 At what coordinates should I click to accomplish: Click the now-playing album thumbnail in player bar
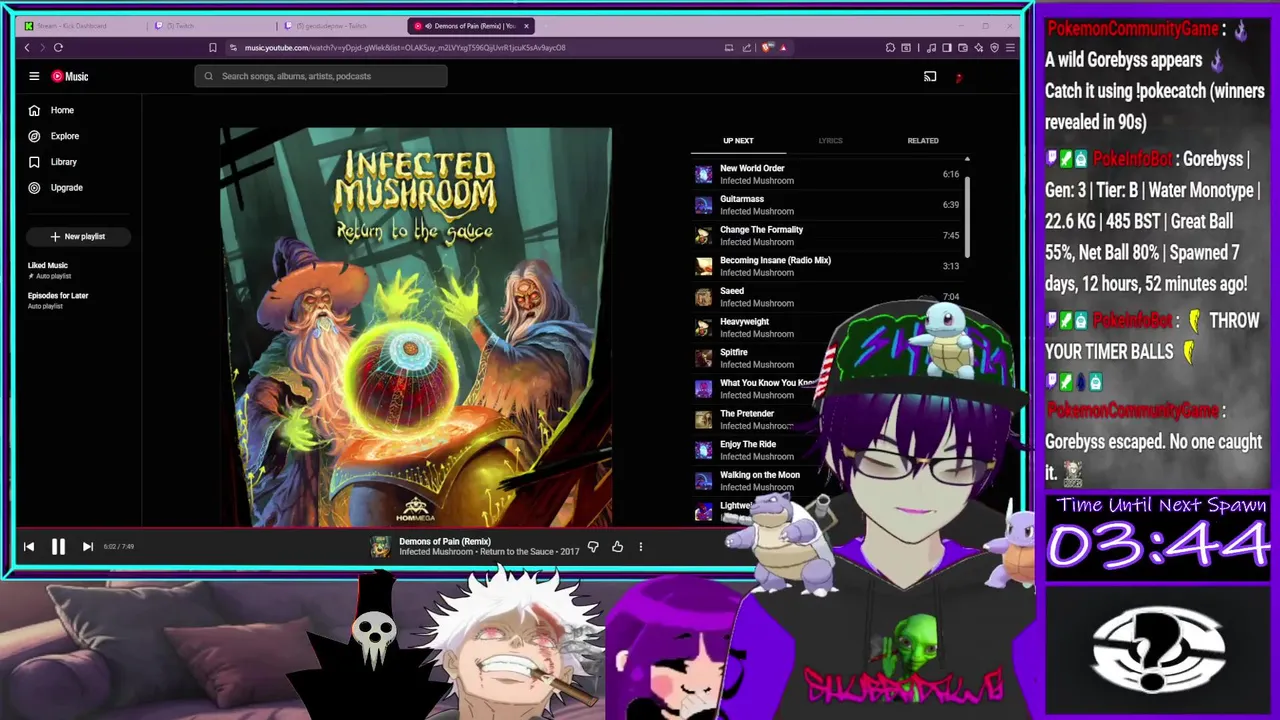(380, 546)
